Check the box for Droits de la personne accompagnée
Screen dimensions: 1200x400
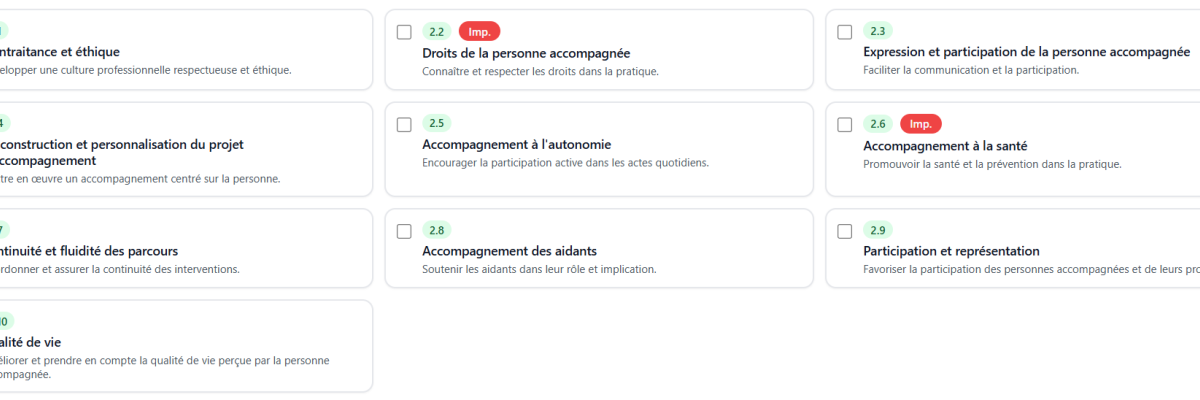[x=404, y=32]
